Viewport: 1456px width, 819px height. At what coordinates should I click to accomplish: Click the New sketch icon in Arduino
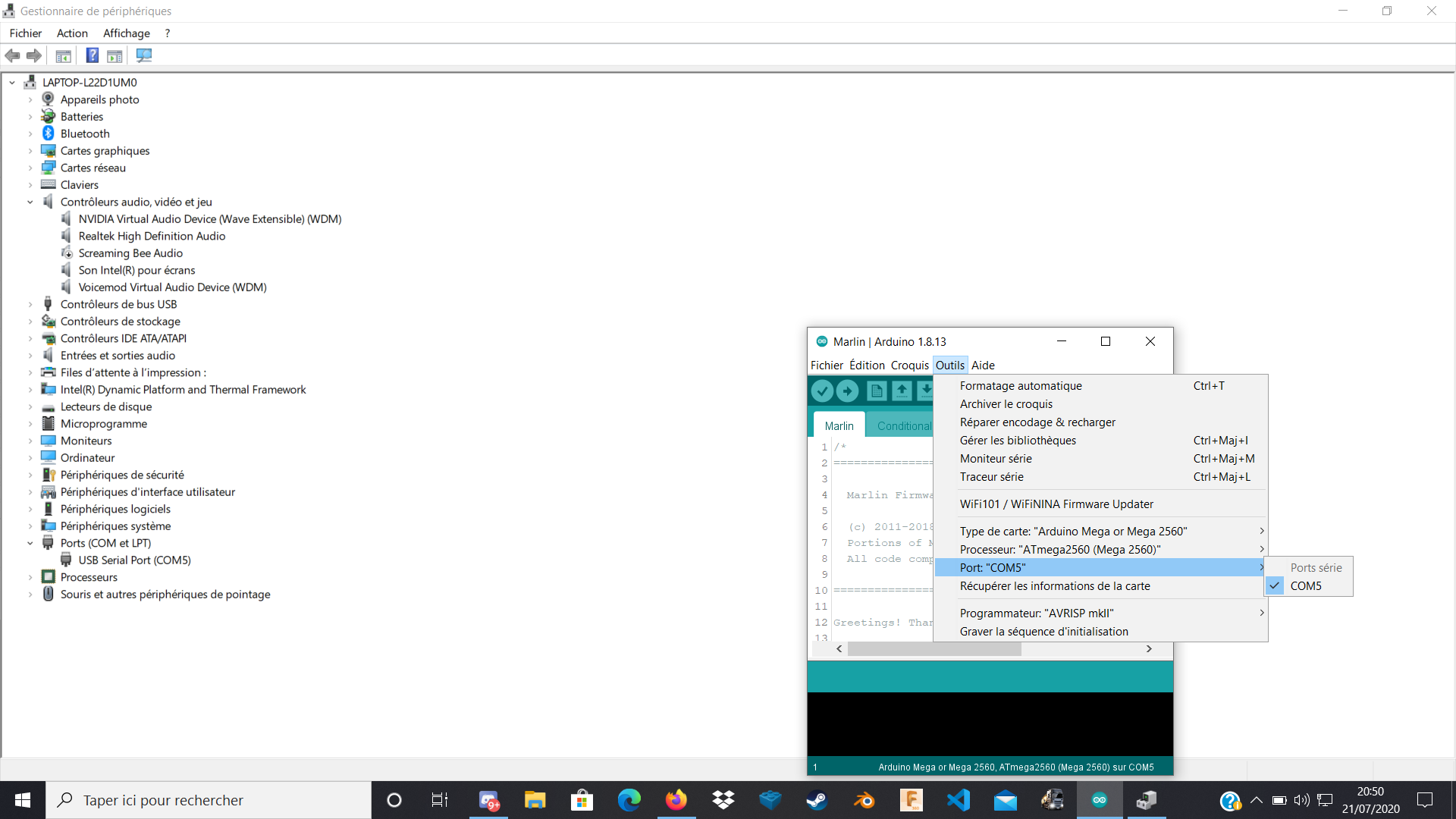coord(877,391)
